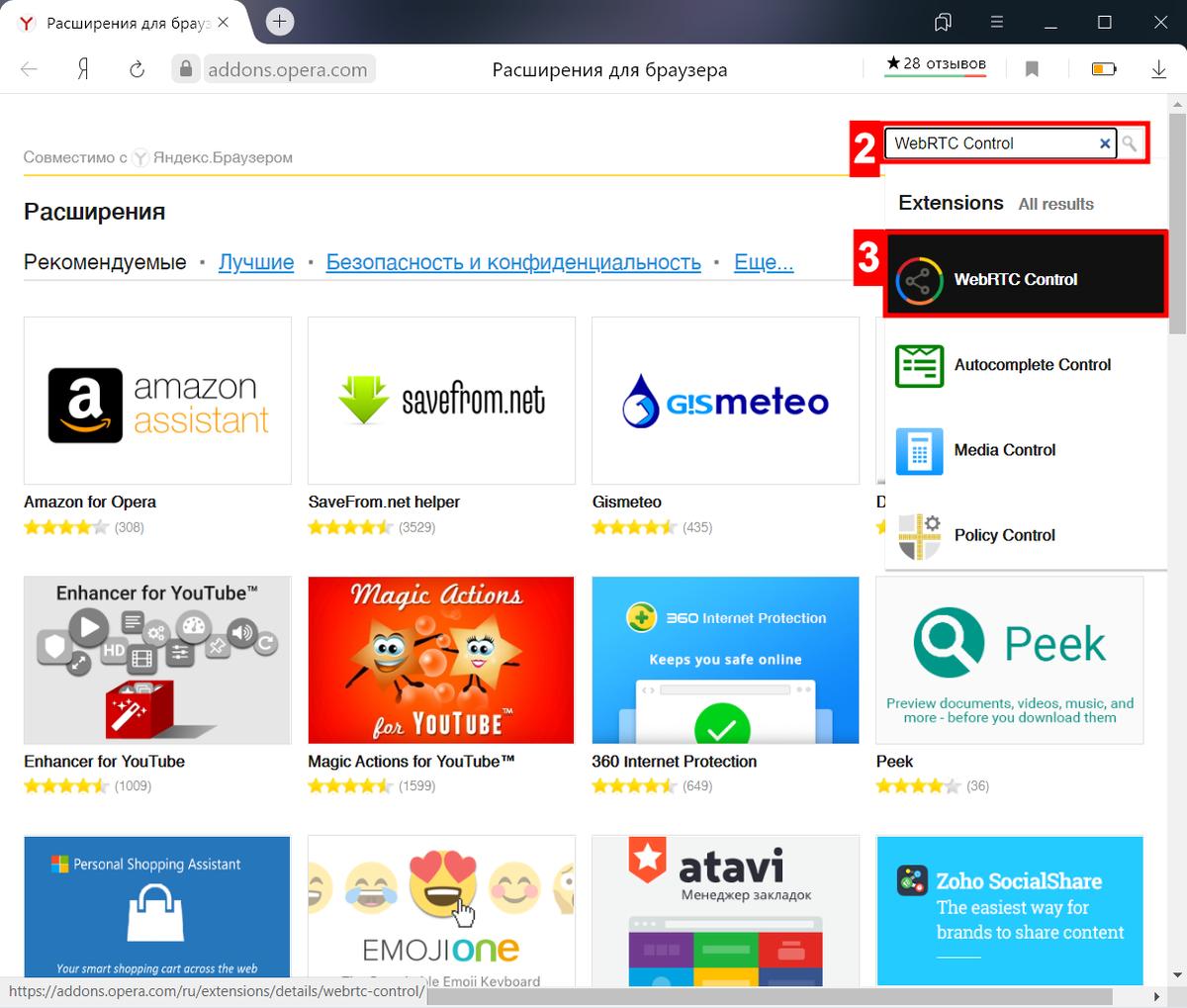The width and height of the screenshot is (1187, 1008).
Task: Open the Gismeteo extension thumbnail
Action: 725,401
